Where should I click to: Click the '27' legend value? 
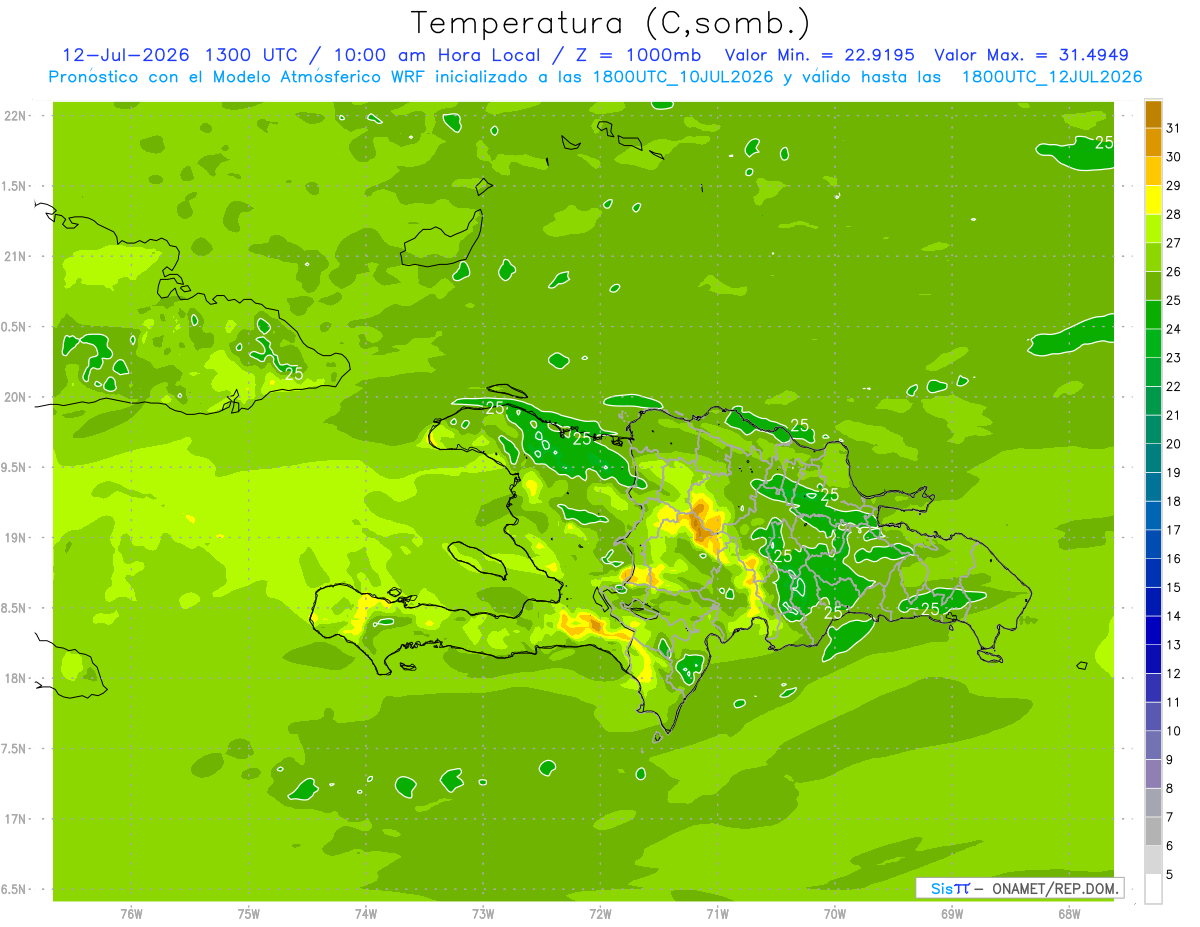tap(1174, 243)
